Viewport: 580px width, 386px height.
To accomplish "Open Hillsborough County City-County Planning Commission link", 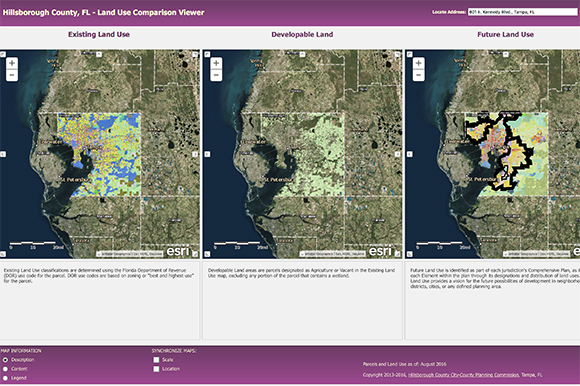I will pos(463,375).
